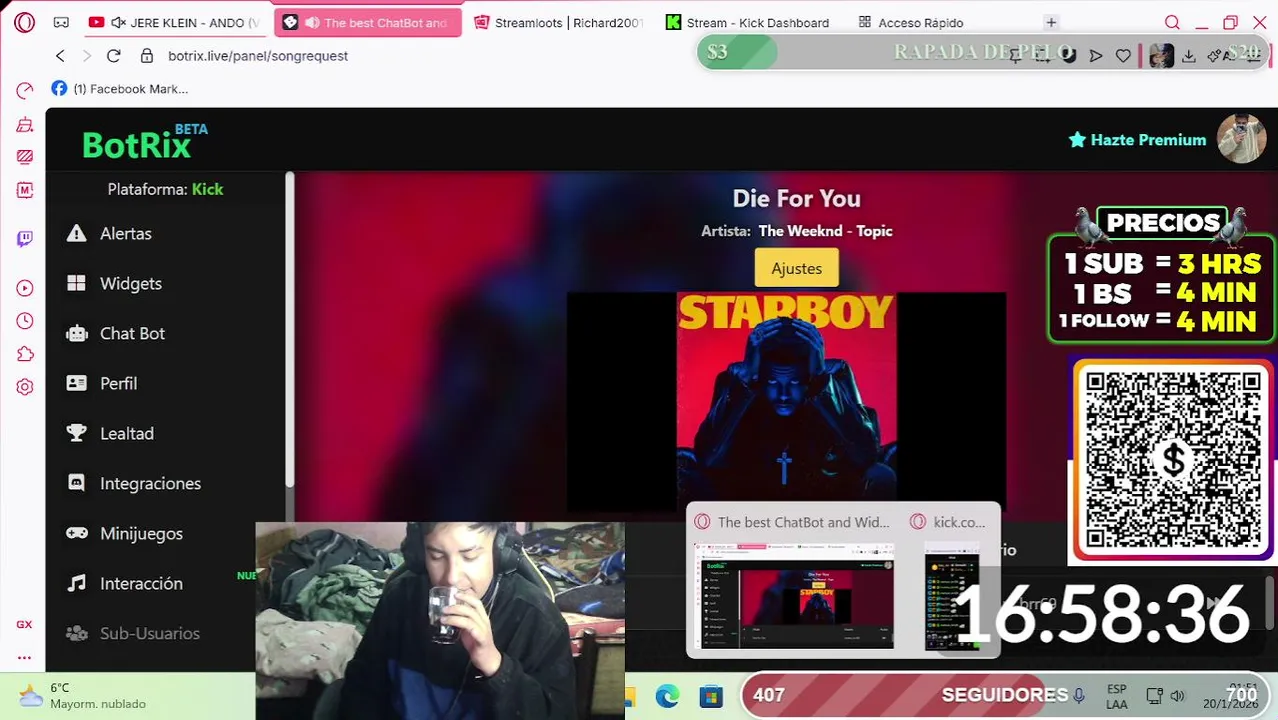The height and width of the screenshot is (720, 1278).
Task: Click the send flow arrow icon
Action: [1096, 56]
